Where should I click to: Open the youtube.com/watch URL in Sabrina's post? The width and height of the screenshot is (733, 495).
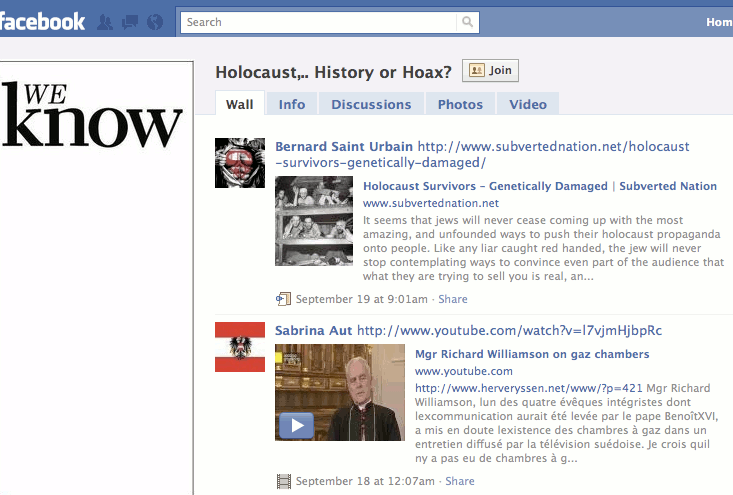(510, 330)
